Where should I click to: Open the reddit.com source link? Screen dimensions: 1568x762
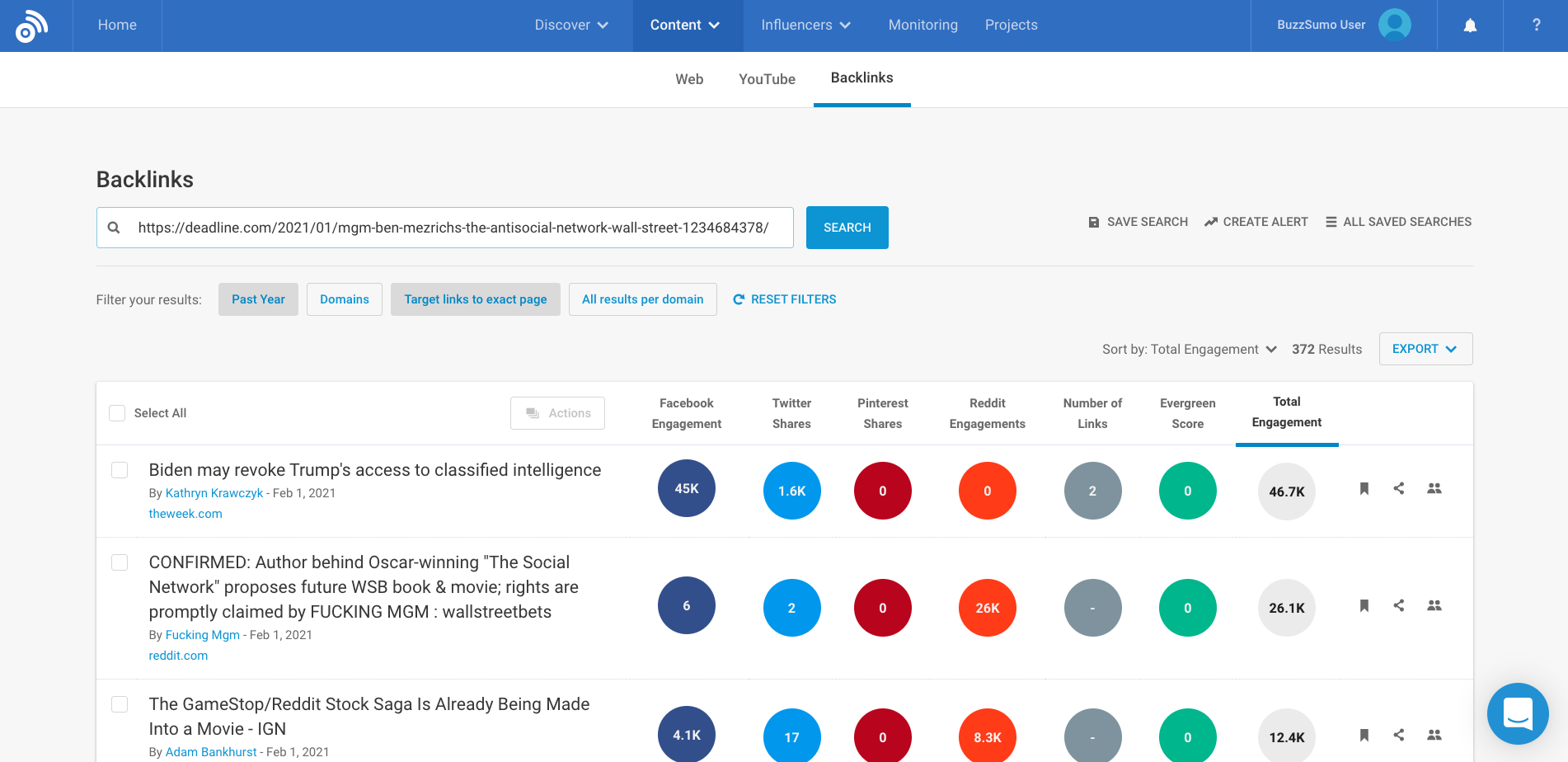178,655
